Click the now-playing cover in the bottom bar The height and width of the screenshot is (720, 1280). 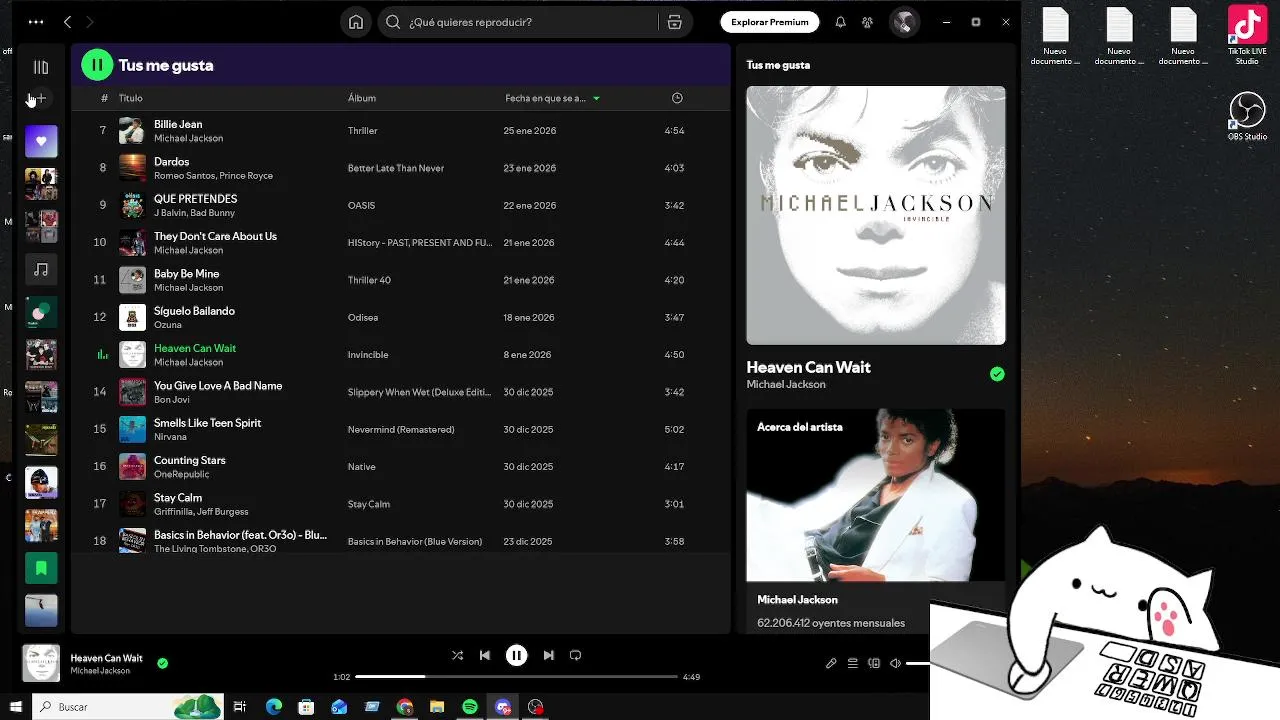(x=41, y=663)
